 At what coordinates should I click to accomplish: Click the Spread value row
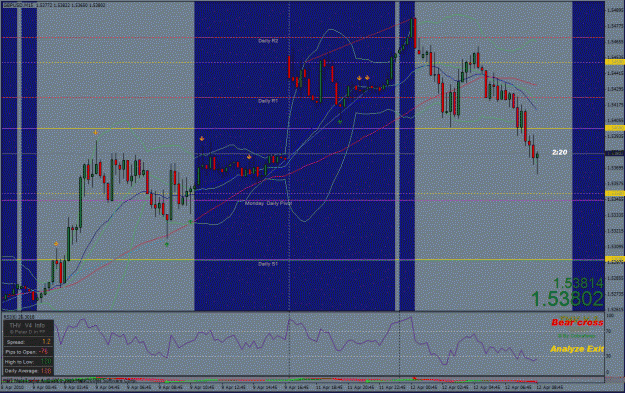(x=28, y=342)
